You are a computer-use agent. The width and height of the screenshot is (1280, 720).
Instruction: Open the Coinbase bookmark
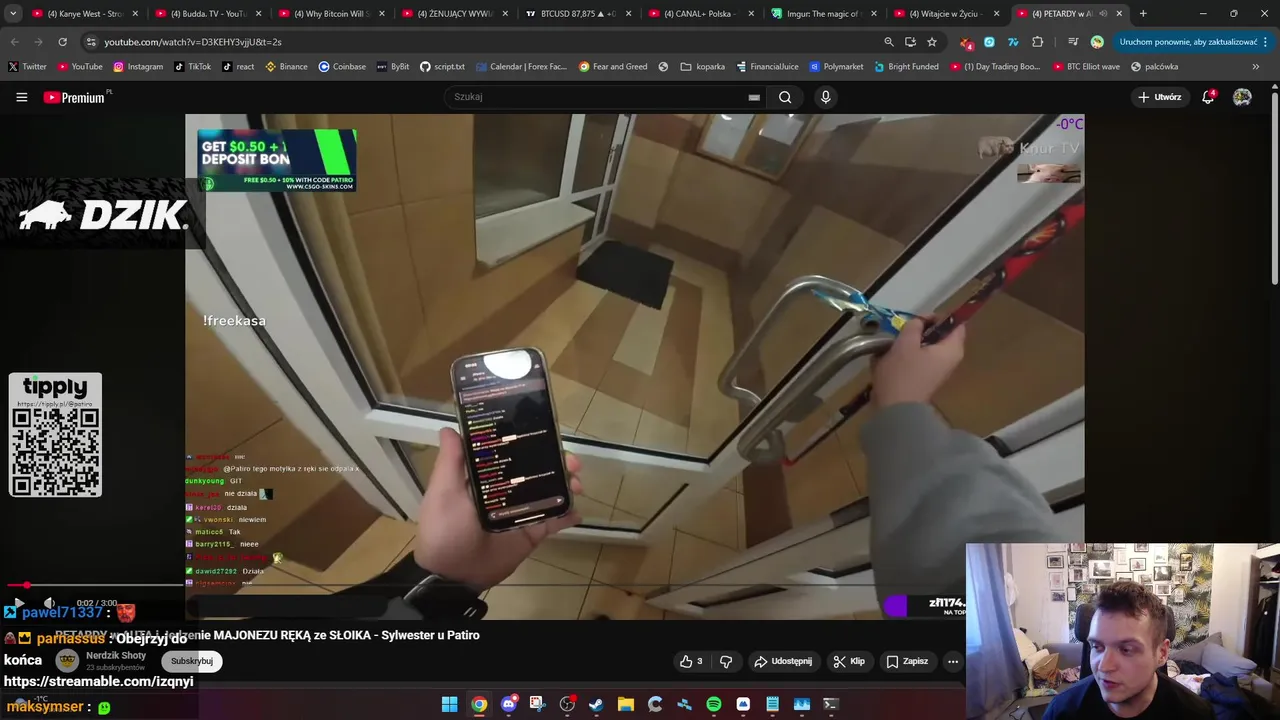point(342,67)
